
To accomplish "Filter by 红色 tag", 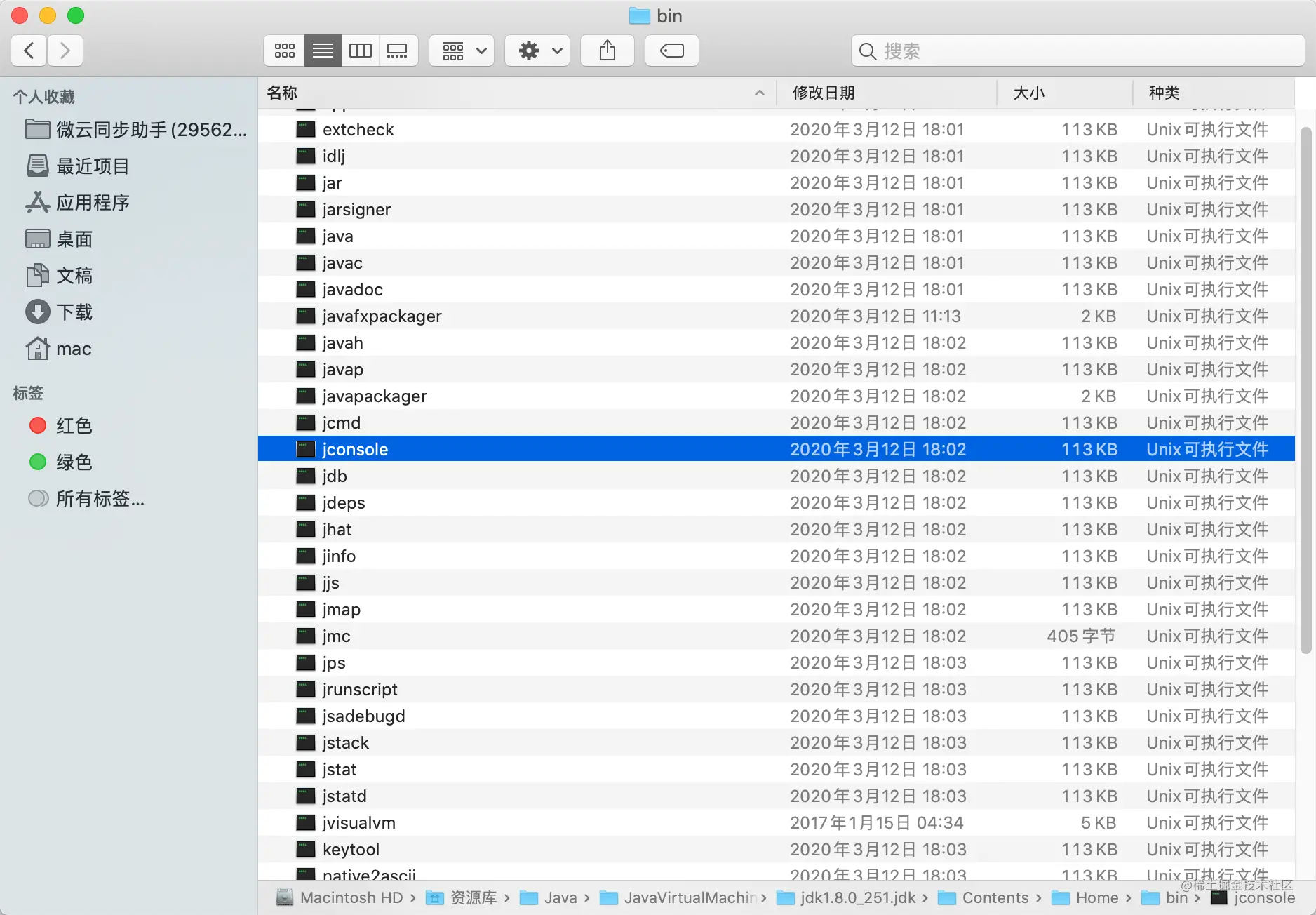I will pos(60,426).
